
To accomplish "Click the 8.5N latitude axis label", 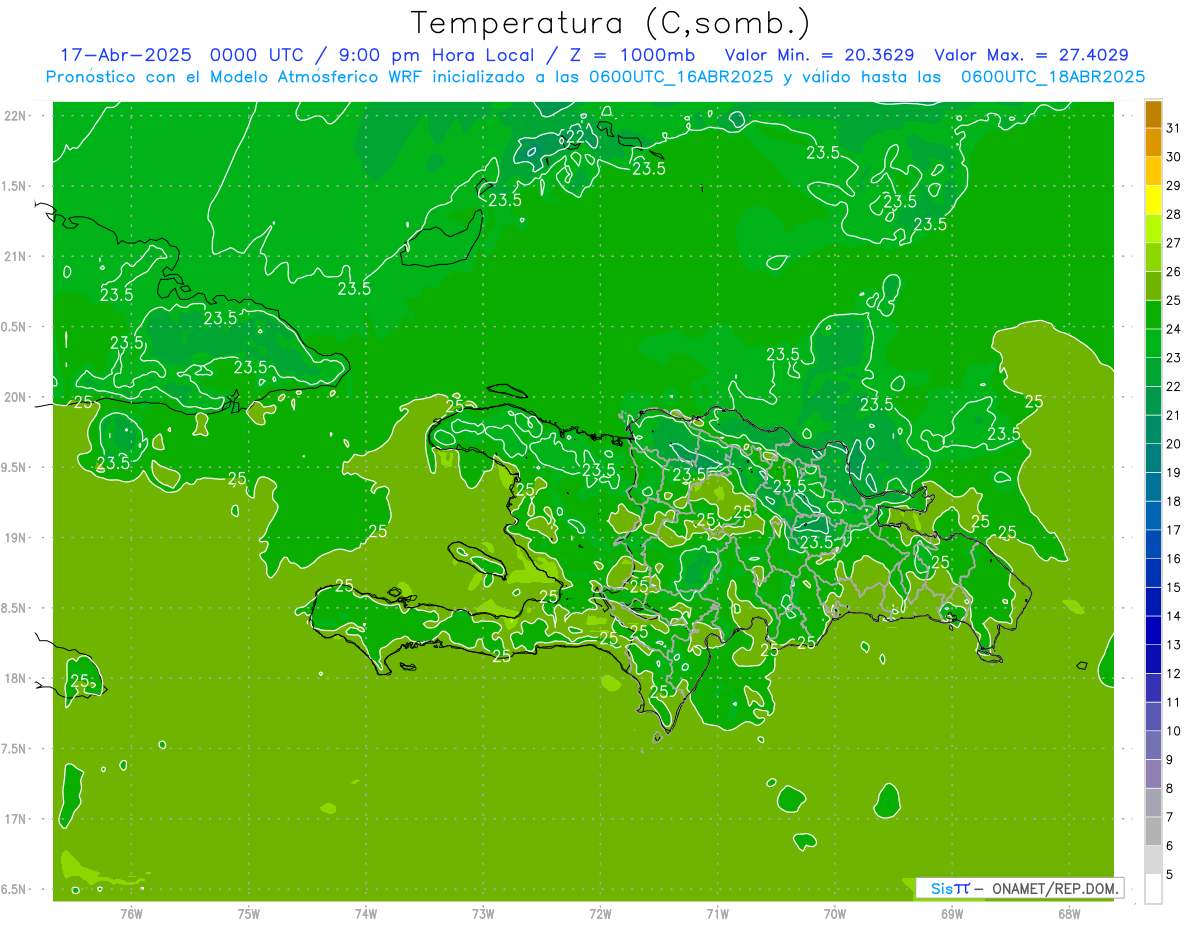I will coord(15,608).
